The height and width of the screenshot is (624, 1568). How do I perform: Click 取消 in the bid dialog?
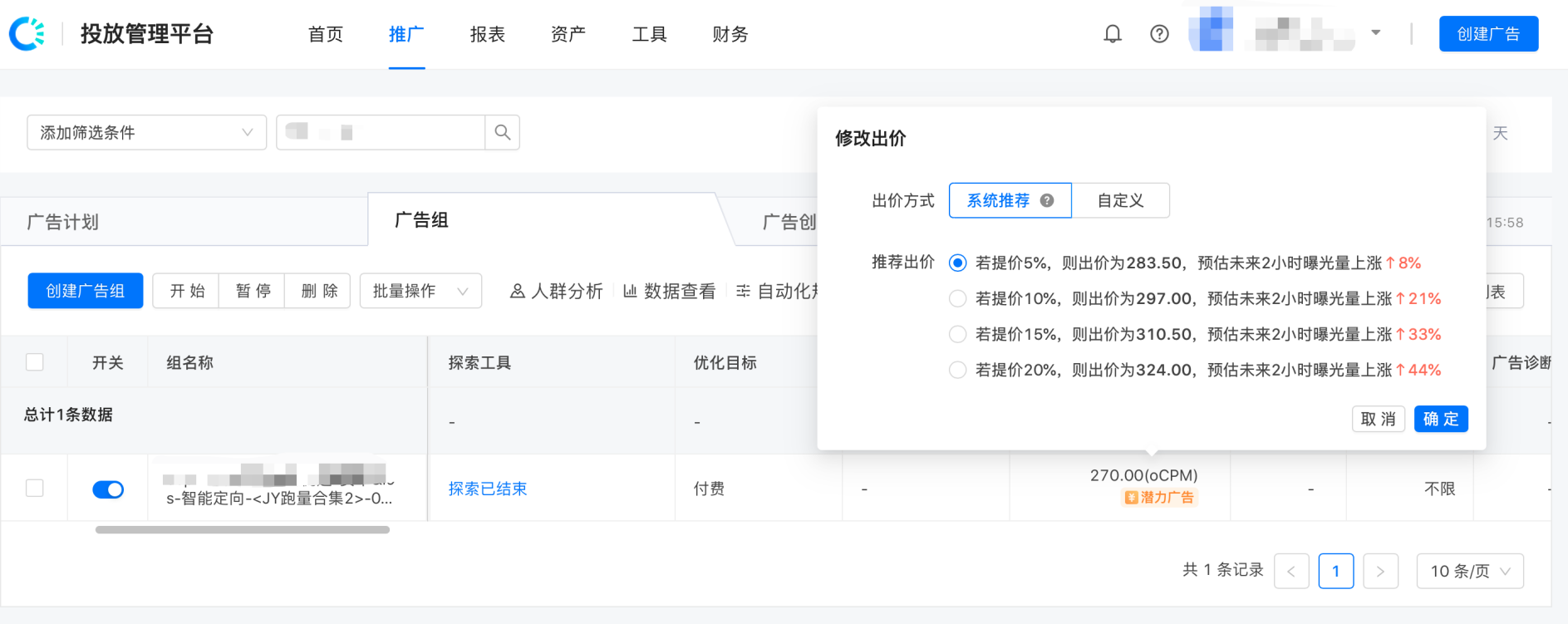pyautogui.click(x=1379, y=419)
